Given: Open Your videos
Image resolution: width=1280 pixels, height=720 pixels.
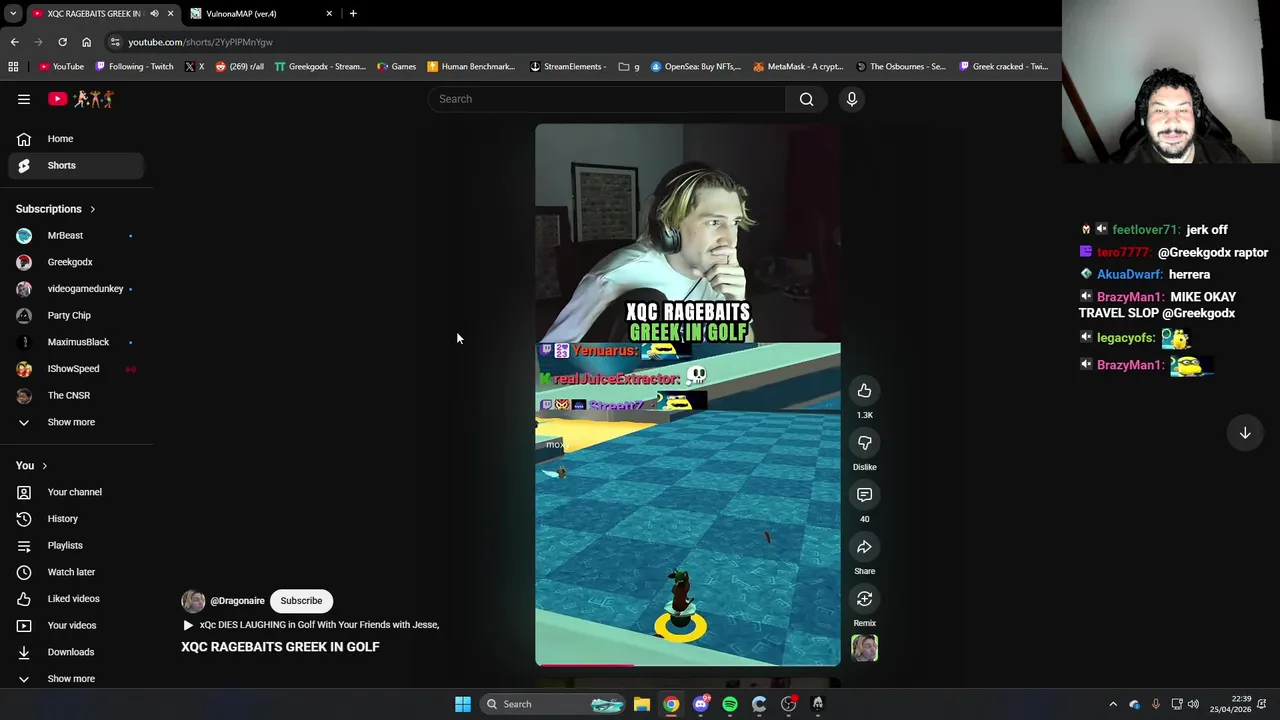Looking at the screenshot, I should tap(76, 625).
